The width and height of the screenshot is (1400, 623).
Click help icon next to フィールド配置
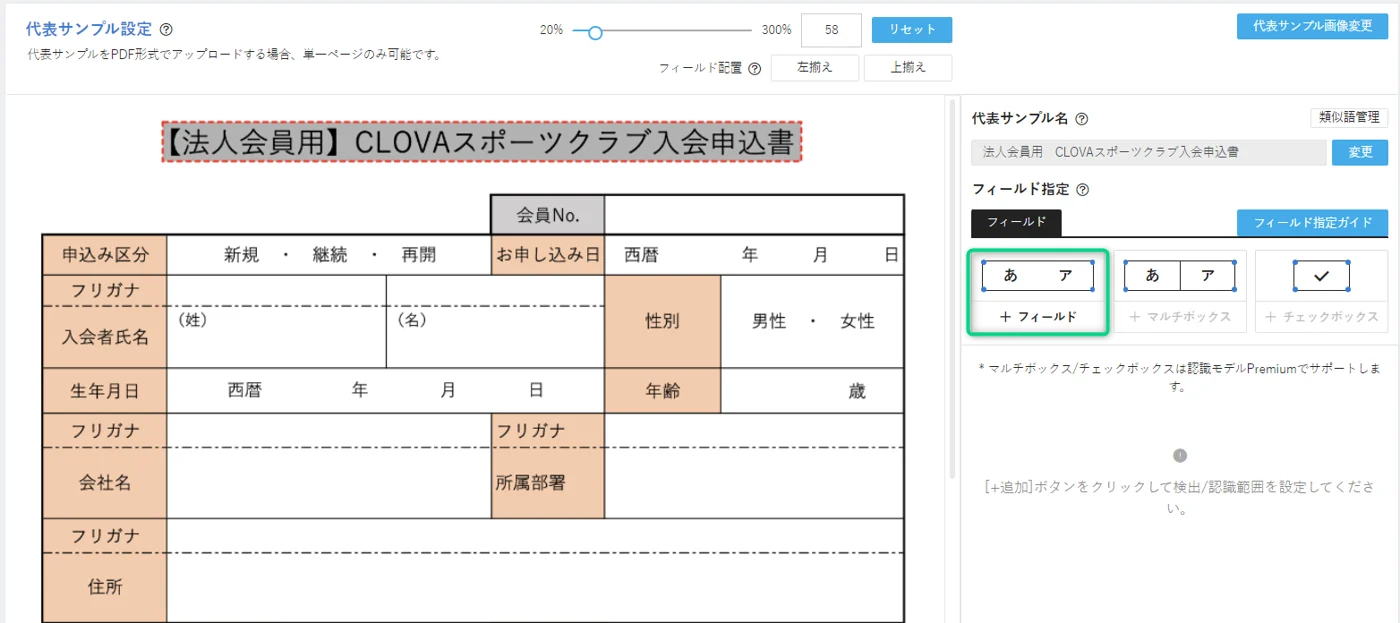[754, 69]
